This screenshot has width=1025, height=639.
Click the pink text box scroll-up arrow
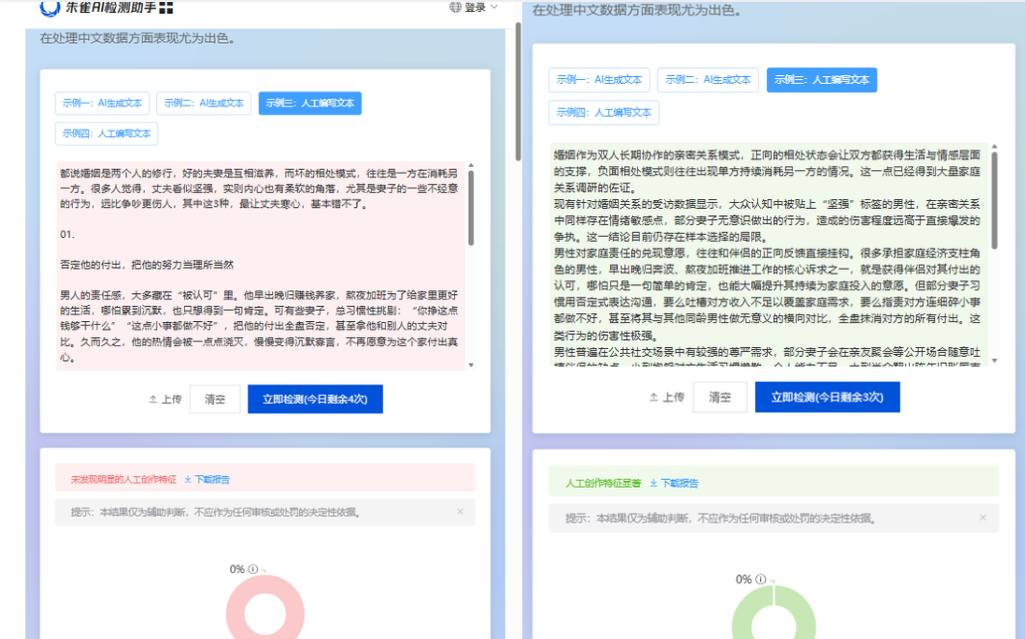471,165
